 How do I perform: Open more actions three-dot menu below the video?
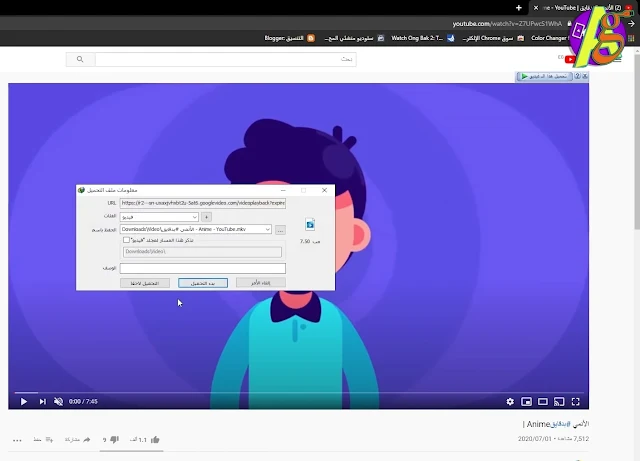tap(17, 440)
